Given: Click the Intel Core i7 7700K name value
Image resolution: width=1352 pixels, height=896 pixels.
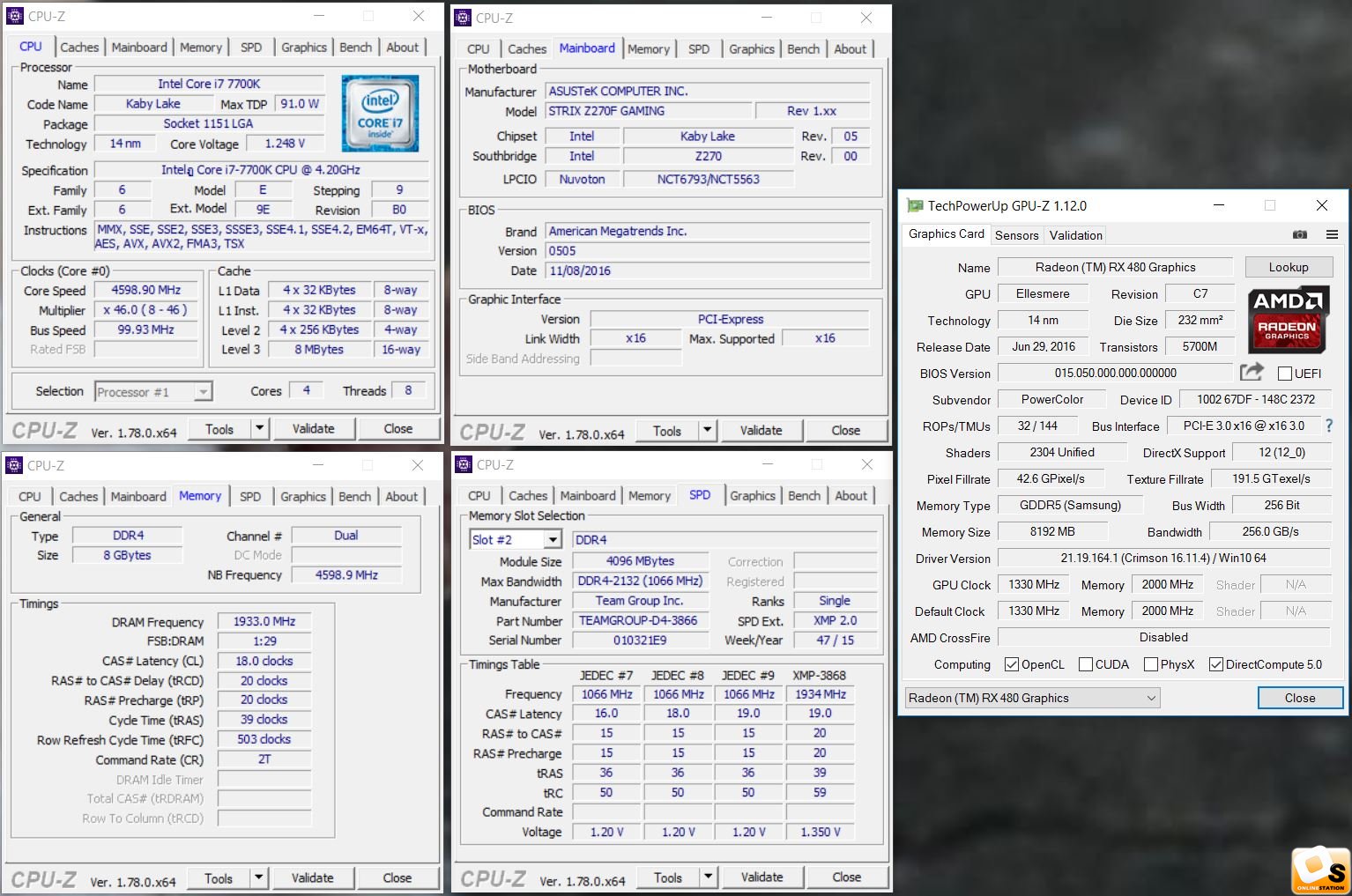Looking at the screenshot, I should [209, 84].
